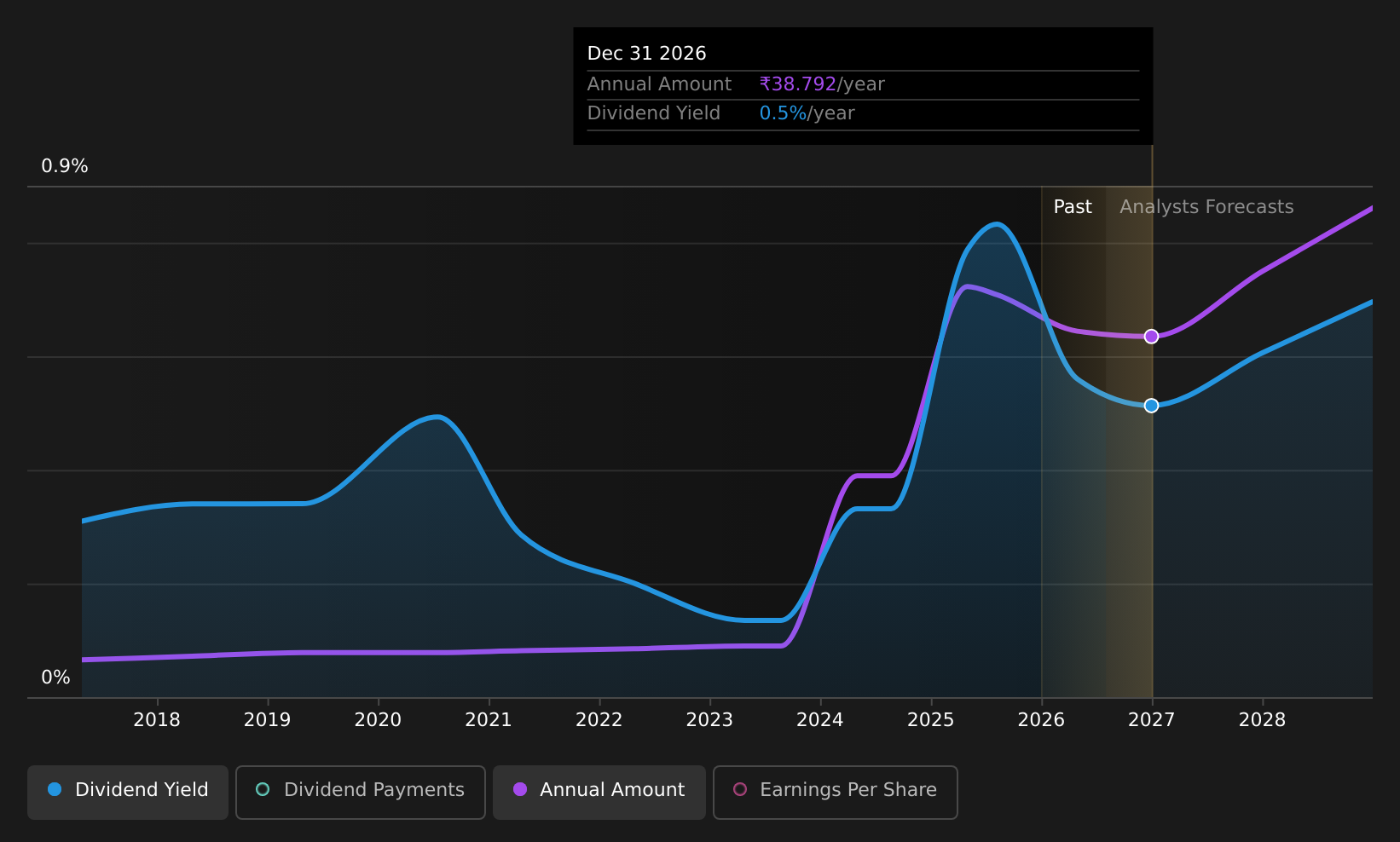The height and width of the screenshot is (842, 1400).
Task: Click the 2023 x-axis label
Action: pyautogui.click(x=709, y=720)
